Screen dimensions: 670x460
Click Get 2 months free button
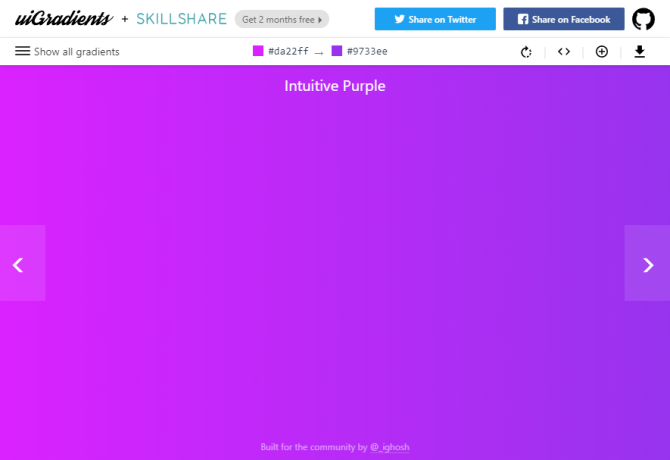pyautogui.click(x=282, y=20)
